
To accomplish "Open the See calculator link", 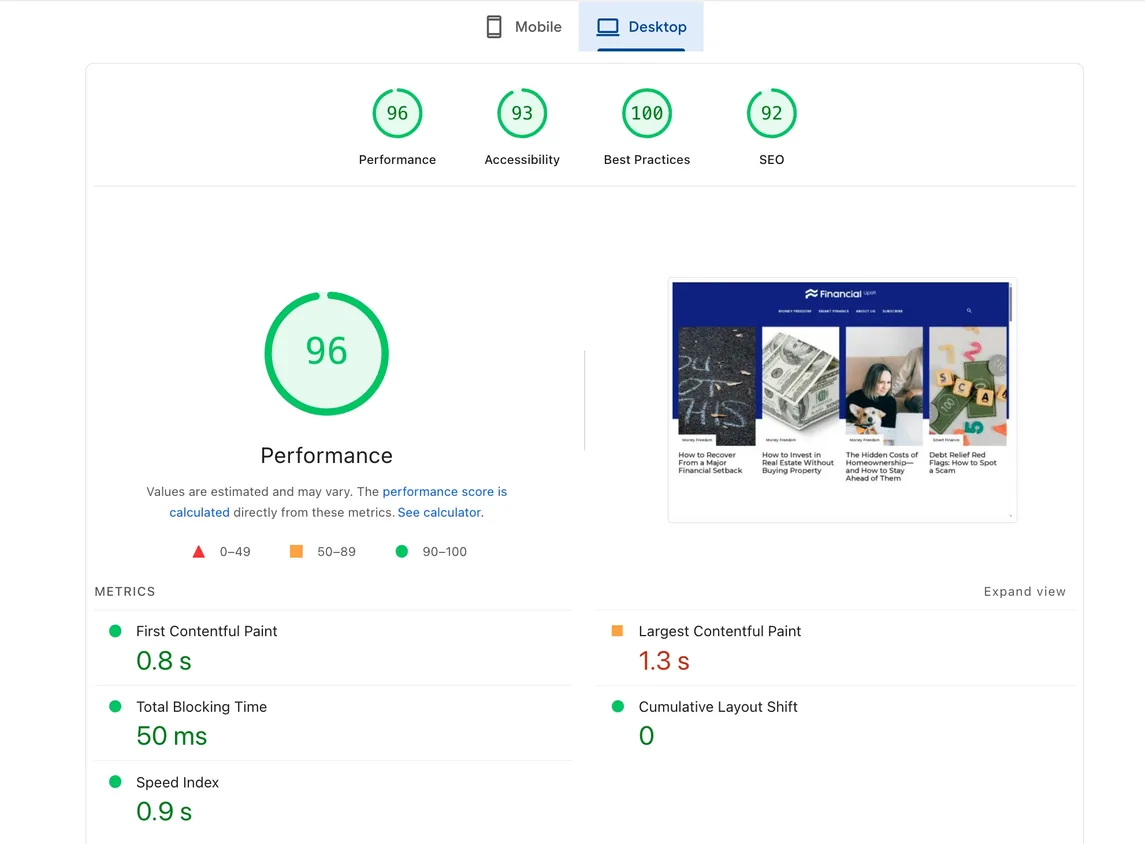I will point(440,513).
